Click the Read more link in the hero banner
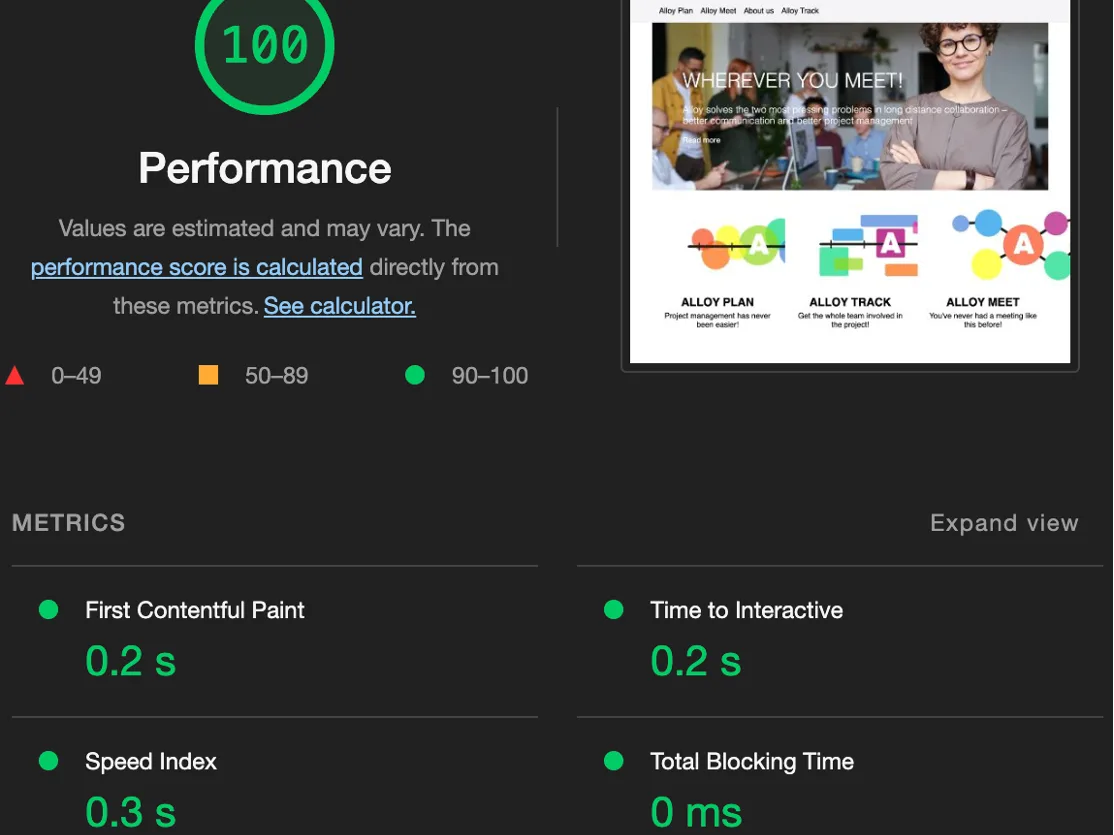Image resolution: width=1114 pixels, height=835 pixels. [701, 140]
